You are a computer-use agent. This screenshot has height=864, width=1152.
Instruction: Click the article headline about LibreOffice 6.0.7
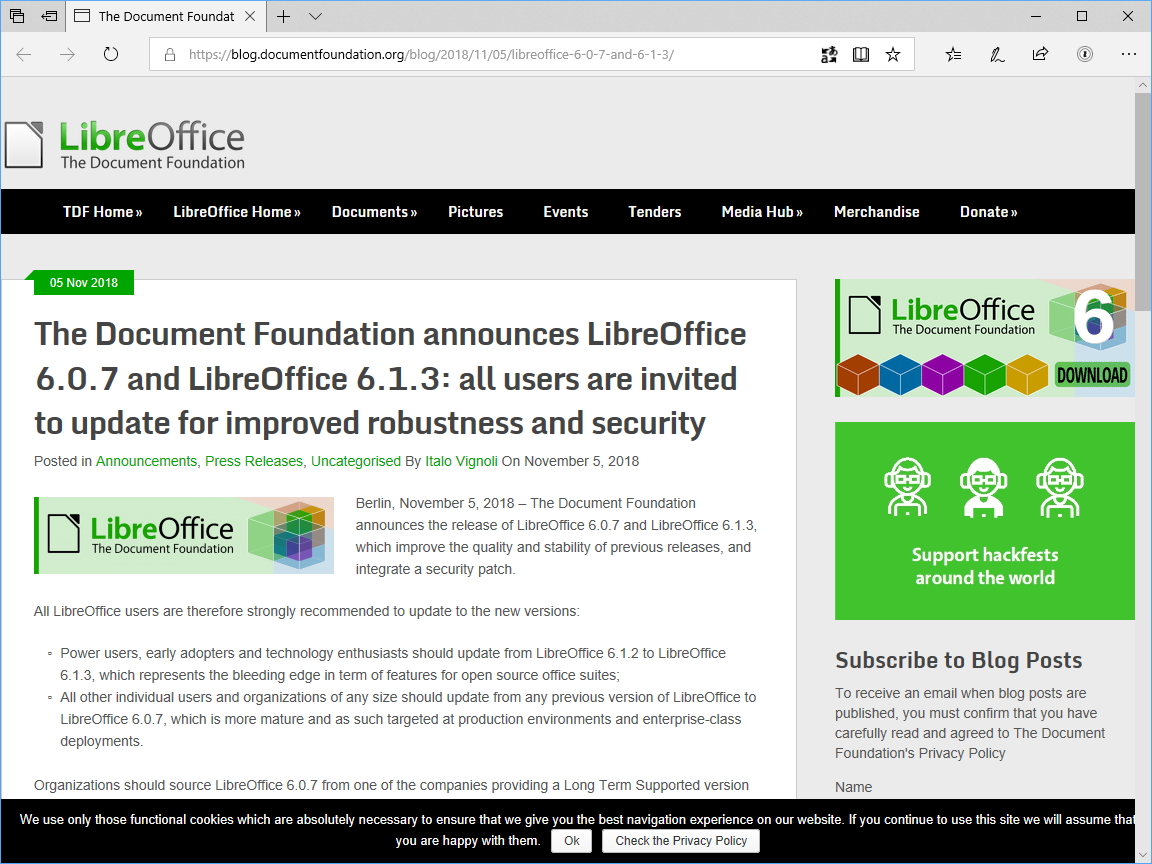tap(390, 378)
